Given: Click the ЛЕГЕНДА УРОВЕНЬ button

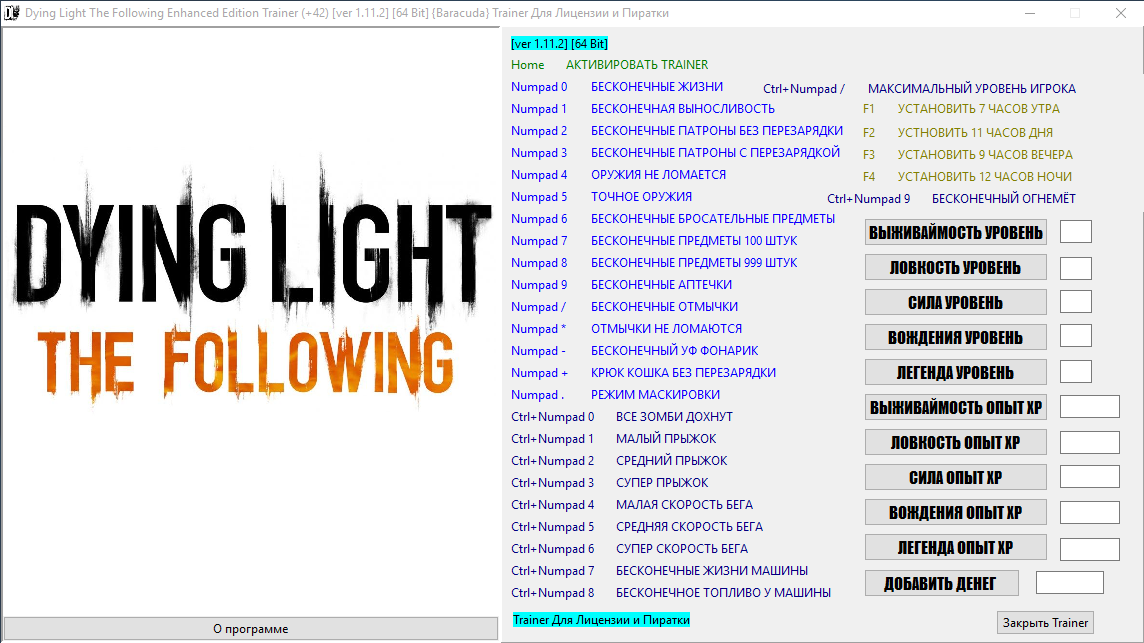Looking at the screenshot, I should point(956,373).
